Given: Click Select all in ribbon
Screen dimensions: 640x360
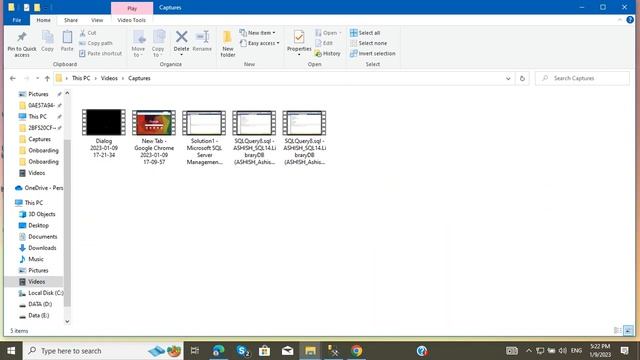Looking at the screenshot, I should [x=365, y=33].
